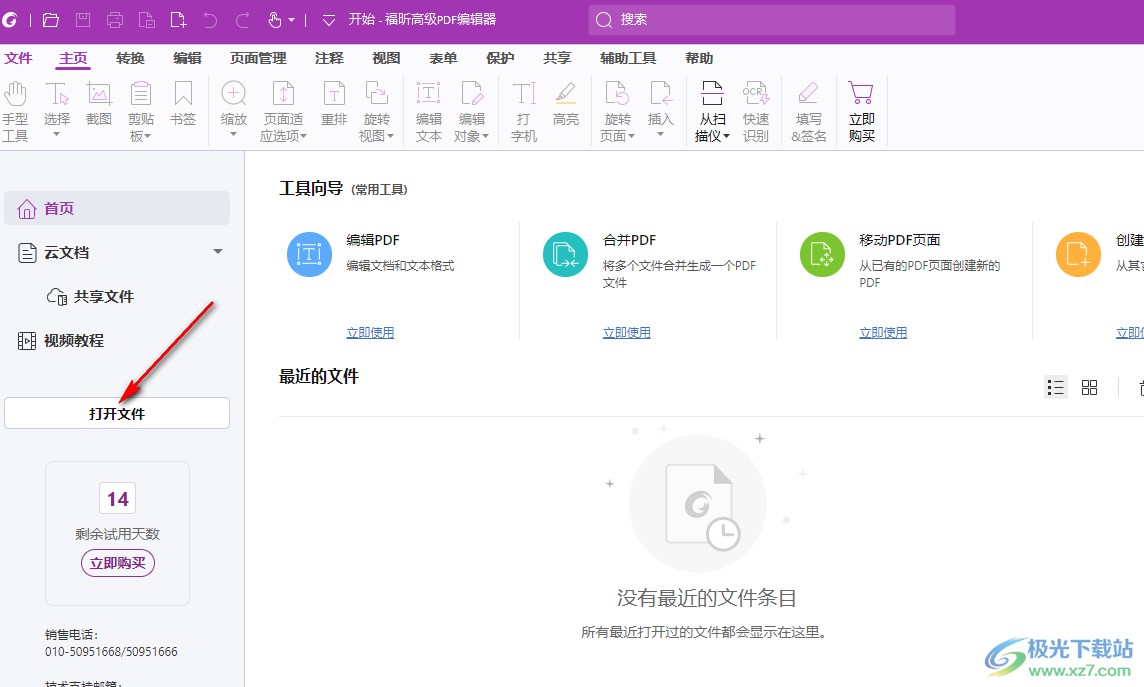Switch to the Page Management (页面管理) tab
The image size is (1144, 687).
pyautogui.click(x=258, y=58)
